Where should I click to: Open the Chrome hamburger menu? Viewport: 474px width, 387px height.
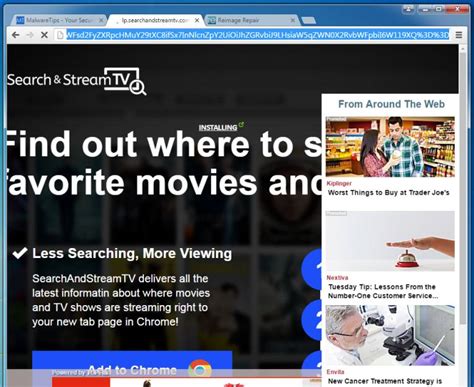point(459,35)
